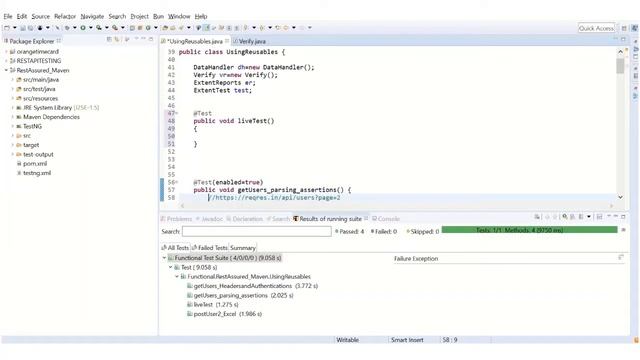640x360 pixels.
Task: Collapse the RestAssured_Maven project
Action: (6, 70)
